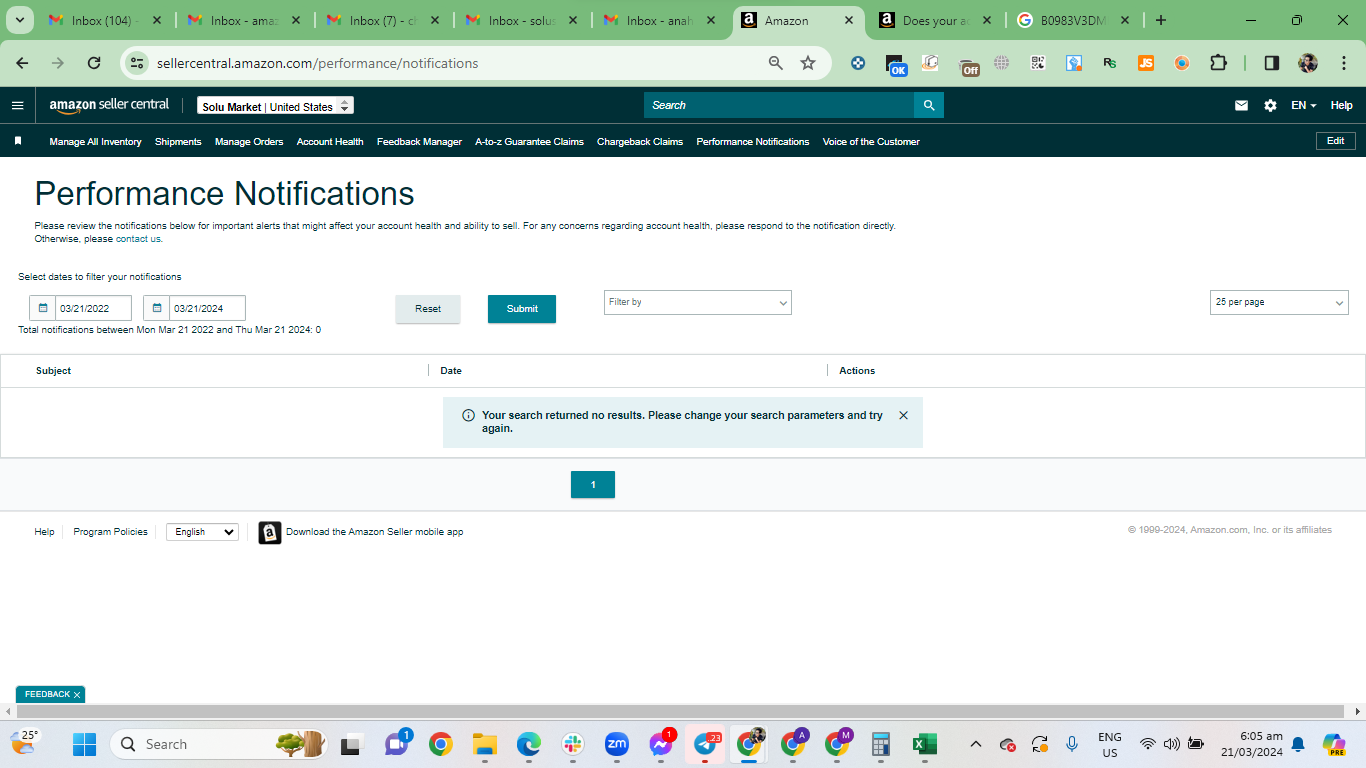Open Zoom from the taskbar

(x=617, y=744)
